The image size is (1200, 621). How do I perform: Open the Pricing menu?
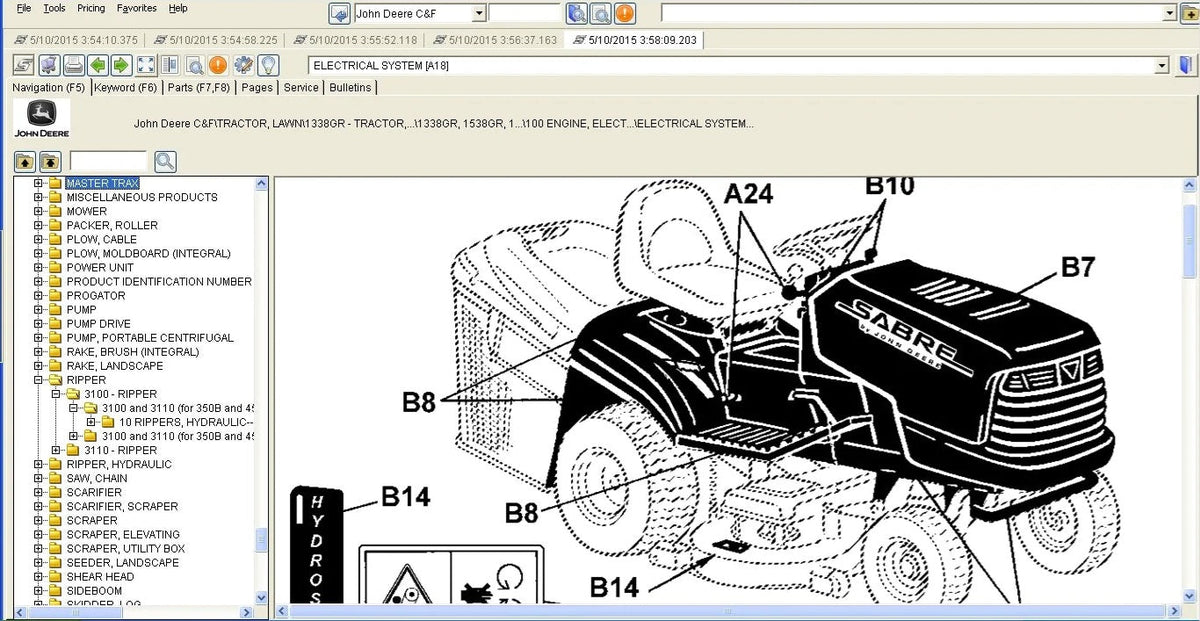(x=91, y=8)
